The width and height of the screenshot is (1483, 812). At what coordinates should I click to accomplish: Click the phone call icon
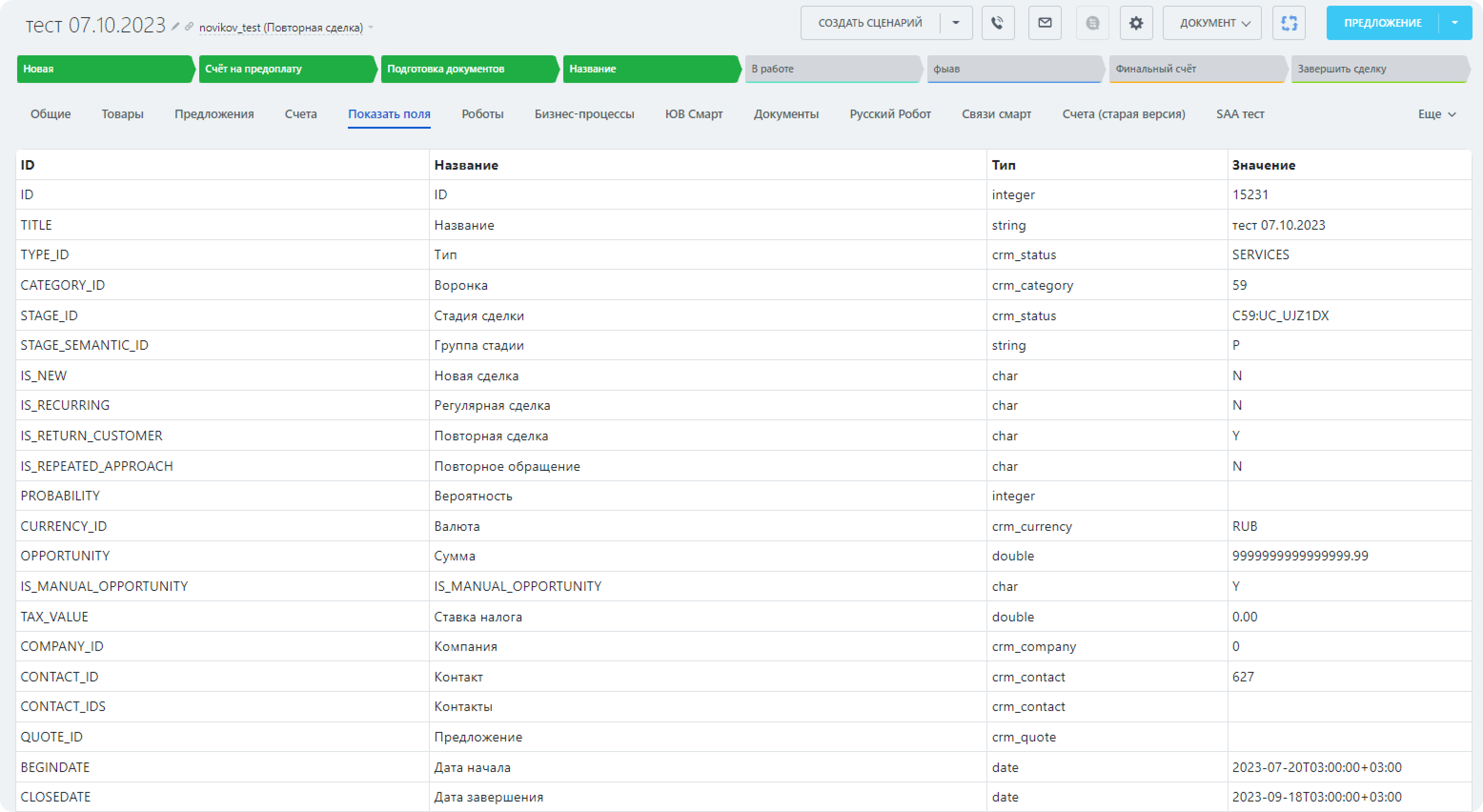998,23
